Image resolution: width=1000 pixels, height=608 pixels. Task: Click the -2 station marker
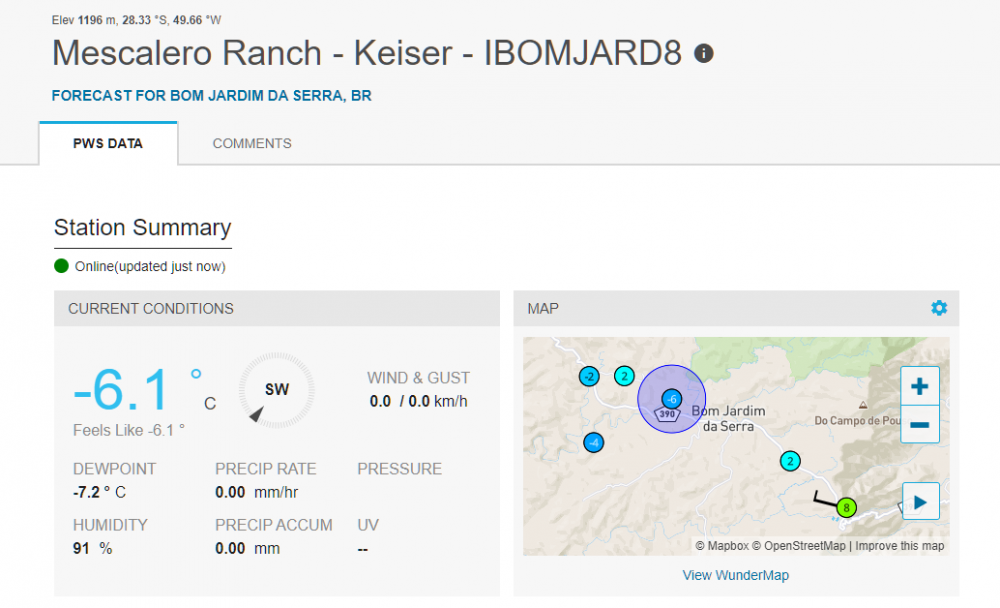(589, 376)
